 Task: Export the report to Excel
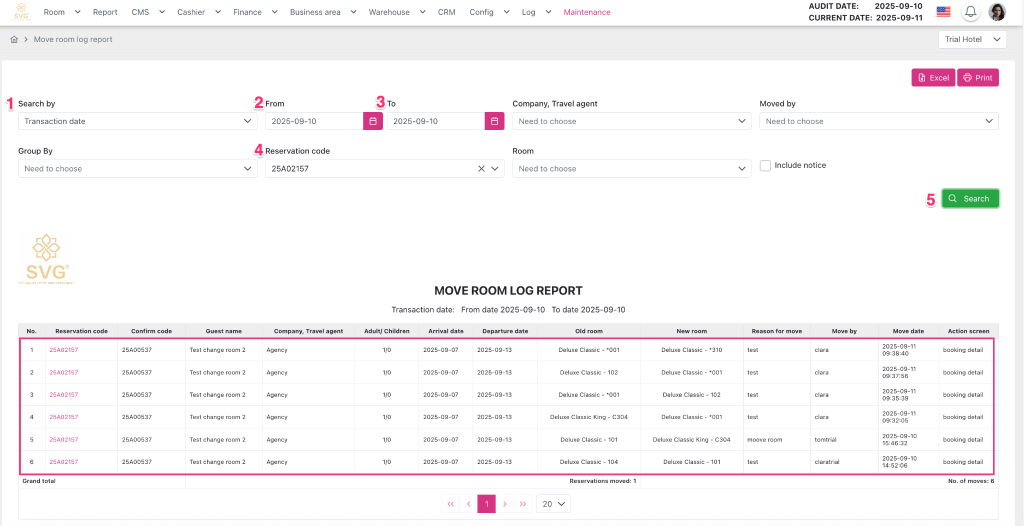932,77
